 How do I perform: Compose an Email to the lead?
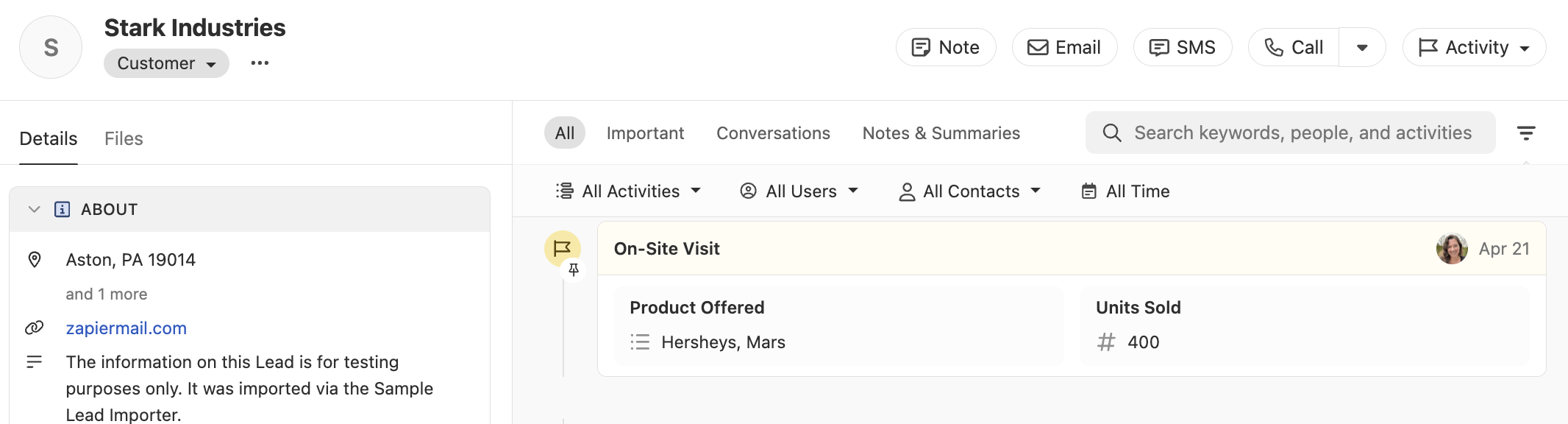1064,47
